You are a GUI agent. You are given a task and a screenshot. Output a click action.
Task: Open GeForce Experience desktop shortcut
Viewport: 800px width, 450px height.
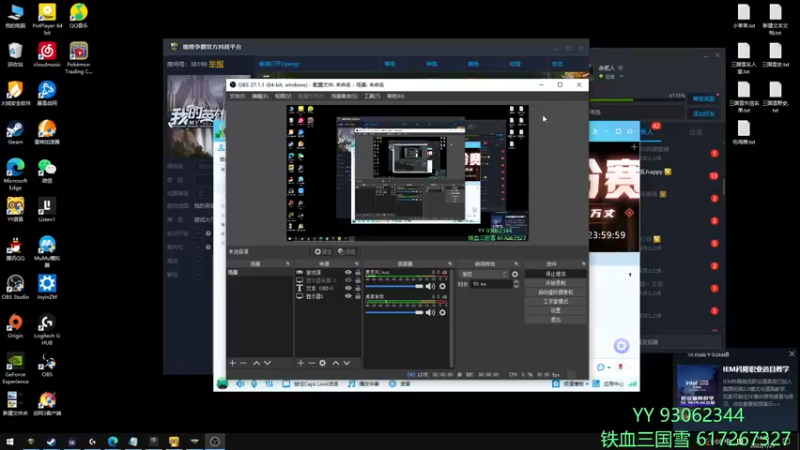point(15,368)
